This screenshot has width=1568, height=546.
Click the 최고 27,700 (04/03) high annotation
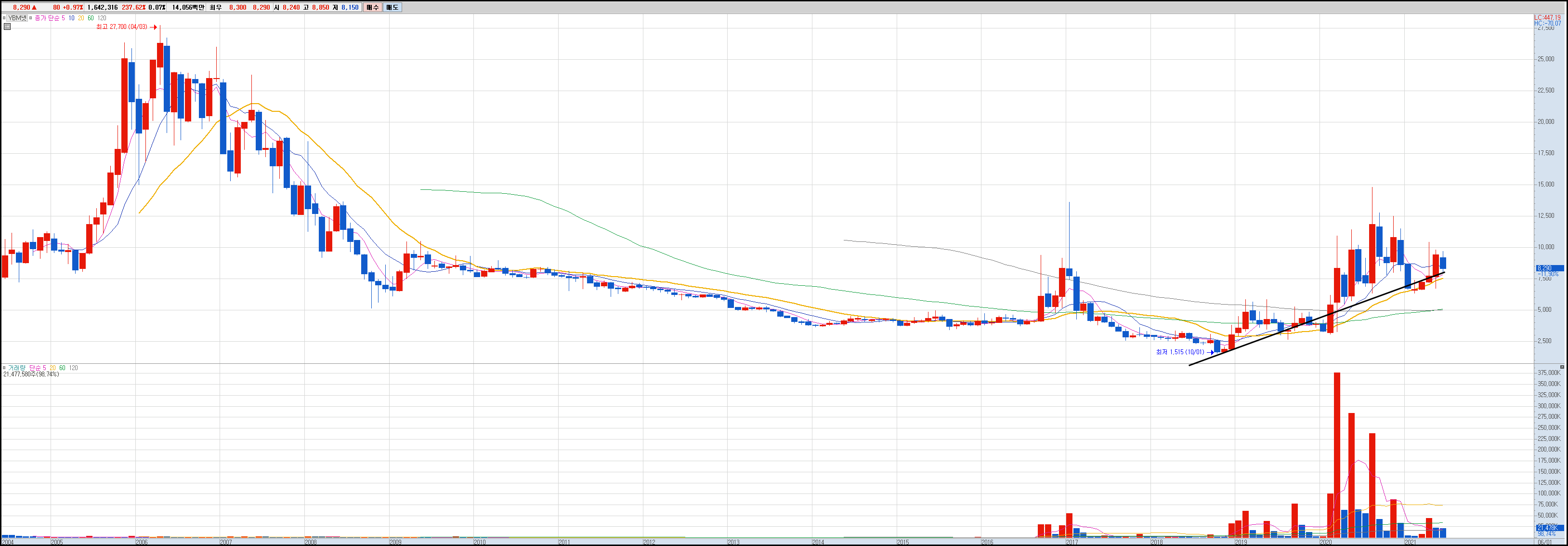(122, 27)
